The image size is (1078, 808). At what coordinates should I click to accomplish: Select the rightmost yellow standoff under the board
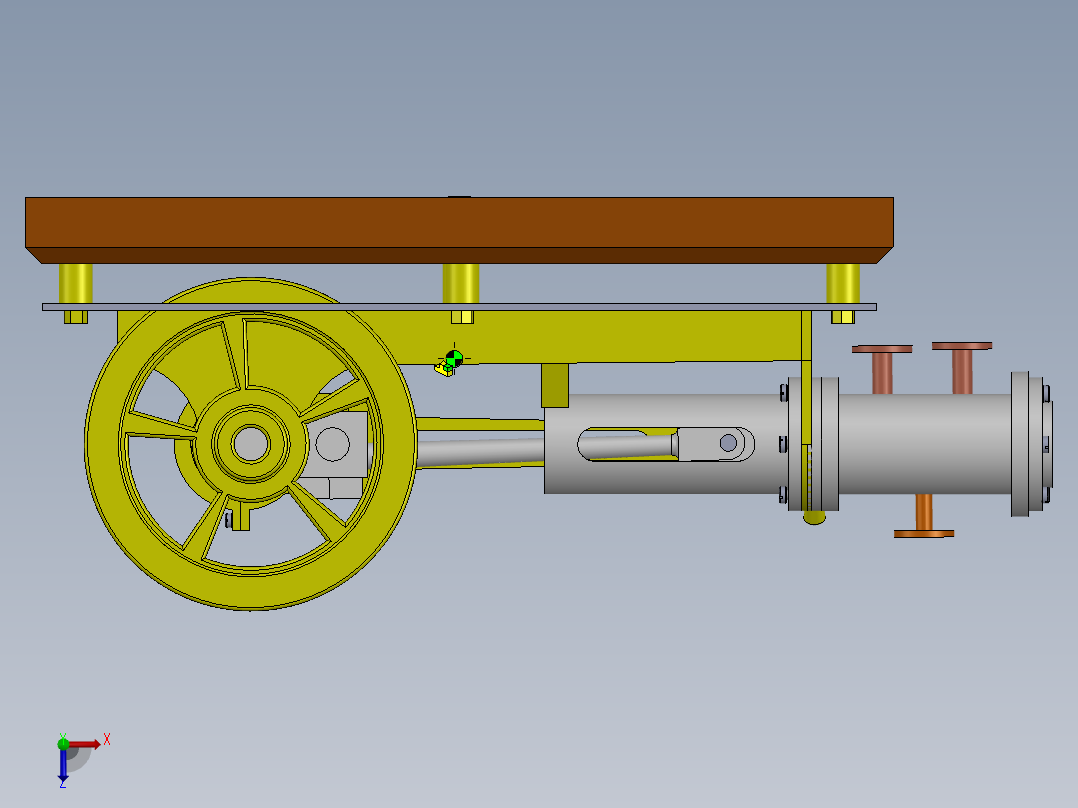click(x=843, y=283)
